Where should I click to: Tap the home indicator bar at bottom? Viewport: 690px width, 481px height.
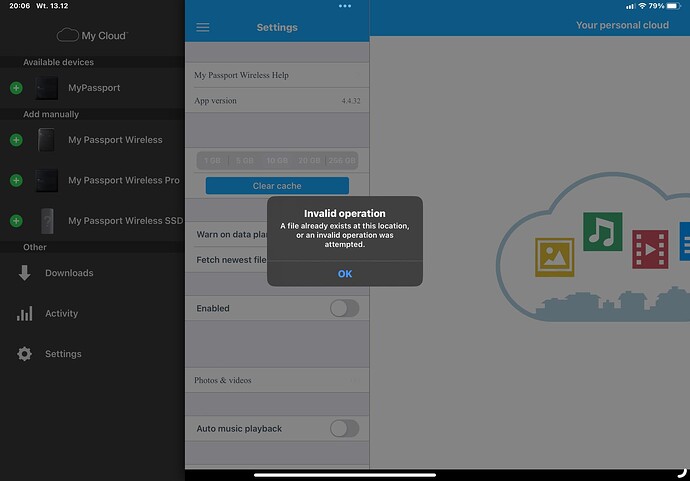(x=345, y=475)
